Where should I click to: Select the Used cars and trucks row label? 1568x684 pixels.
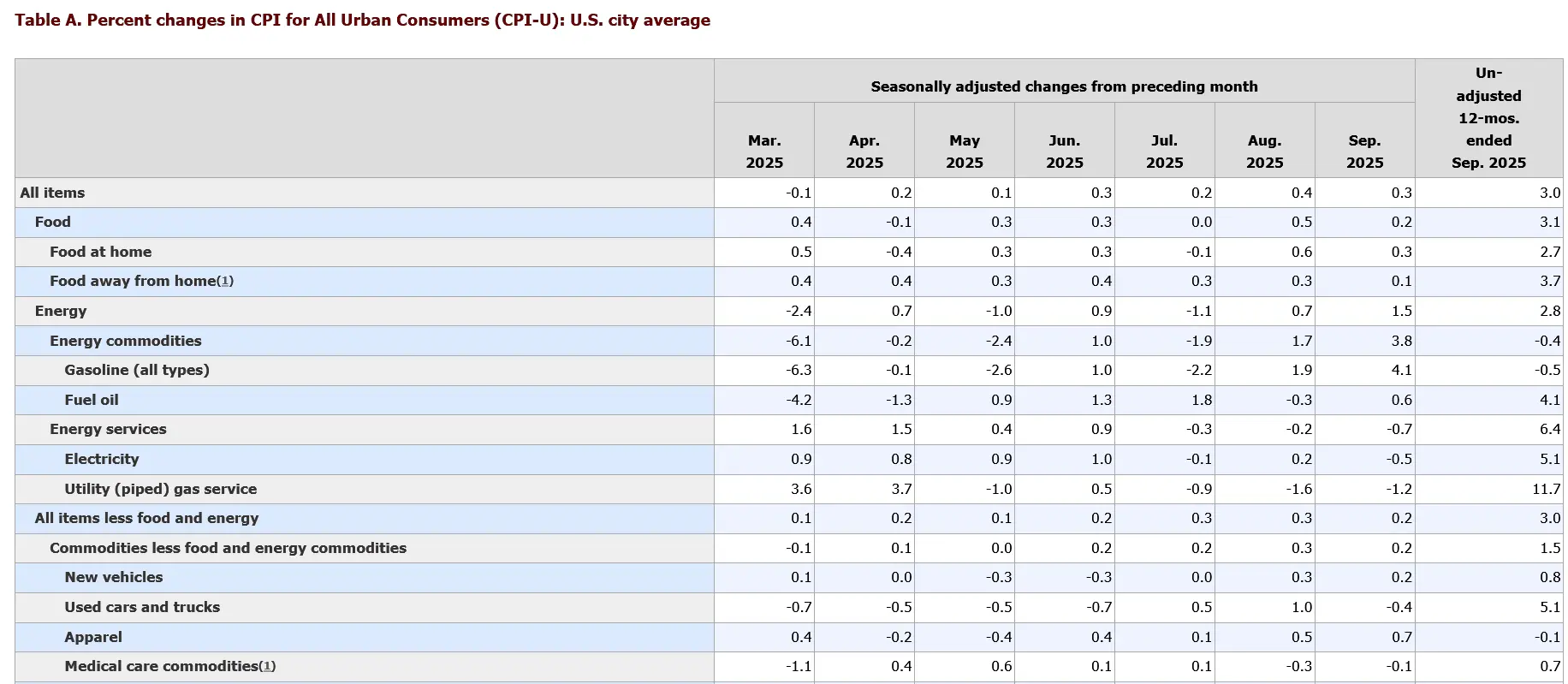click(x=142, y=607)
